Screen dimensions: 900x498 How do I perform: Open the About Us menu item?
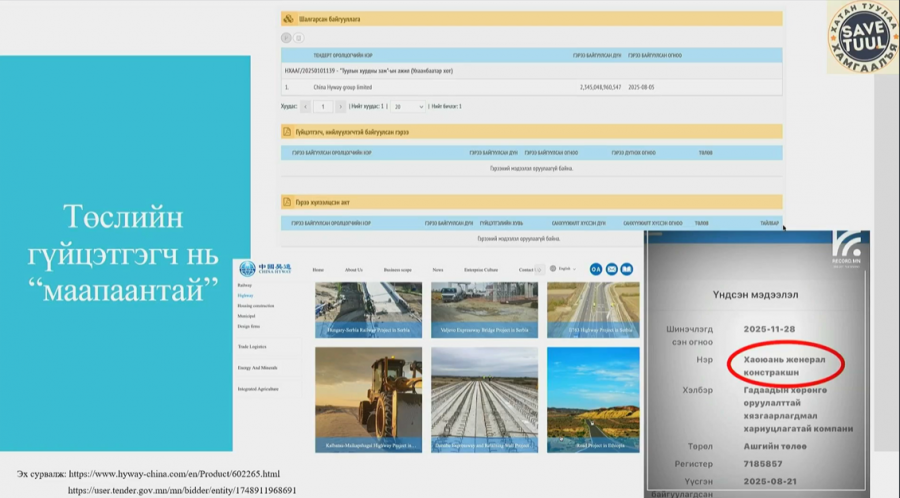[x=353, y=270]
